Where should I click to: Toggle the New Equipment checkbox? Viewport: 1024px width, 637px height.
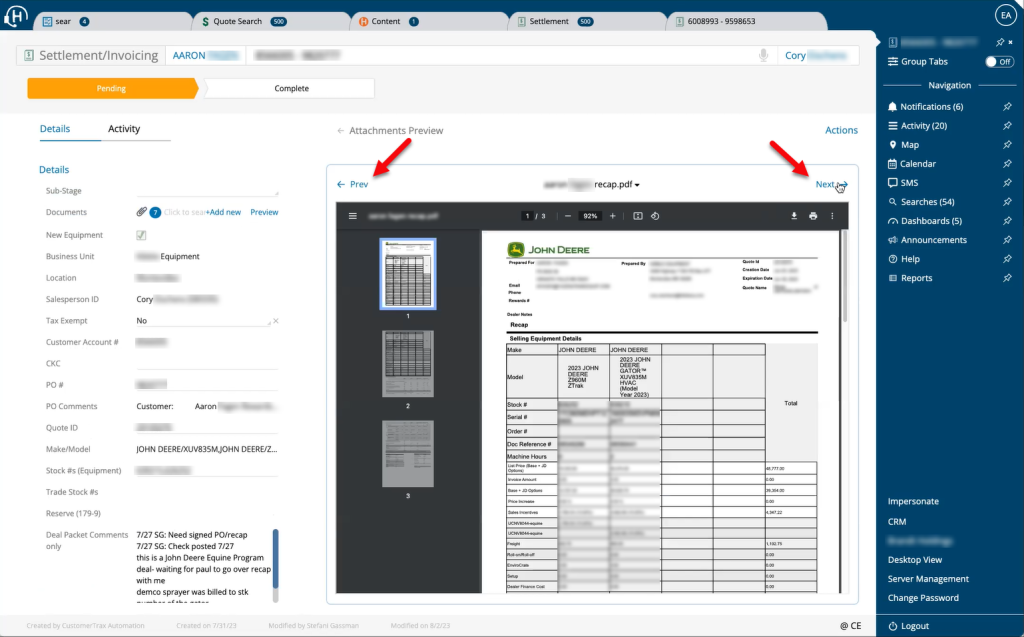[142, 235]
